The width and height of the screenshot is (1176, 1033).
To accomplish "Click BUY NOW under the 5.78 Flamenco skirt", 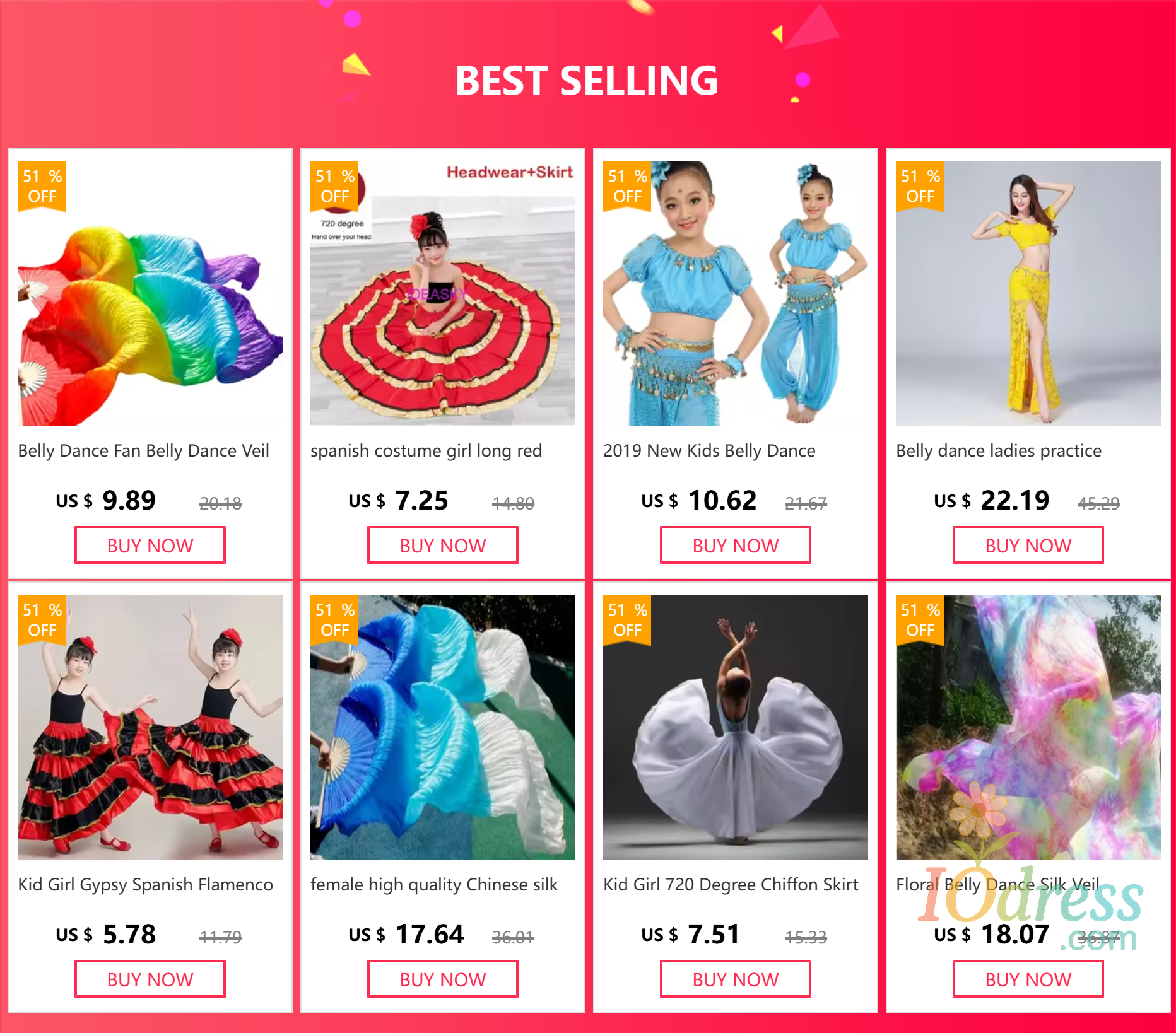I will click(150, 979).
